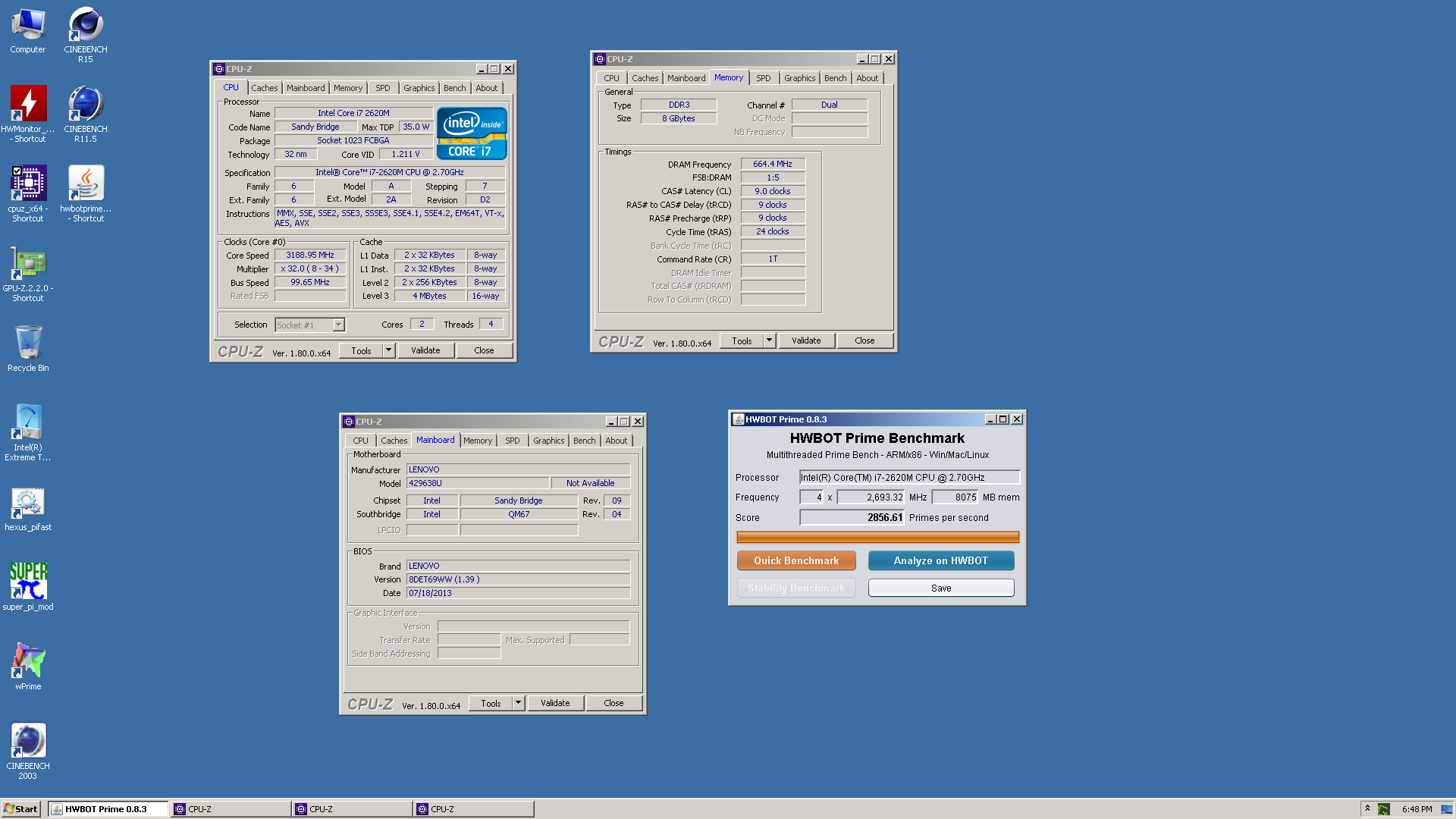This screenshot has width=1456, height=819.
Task: Open Tools dropdown arrow in Mainboard window
Action: click(x=518, y=703)
